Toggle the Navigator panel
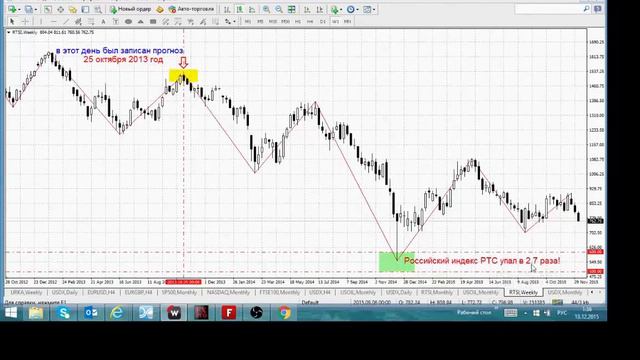640x360 pixels. 73,9
